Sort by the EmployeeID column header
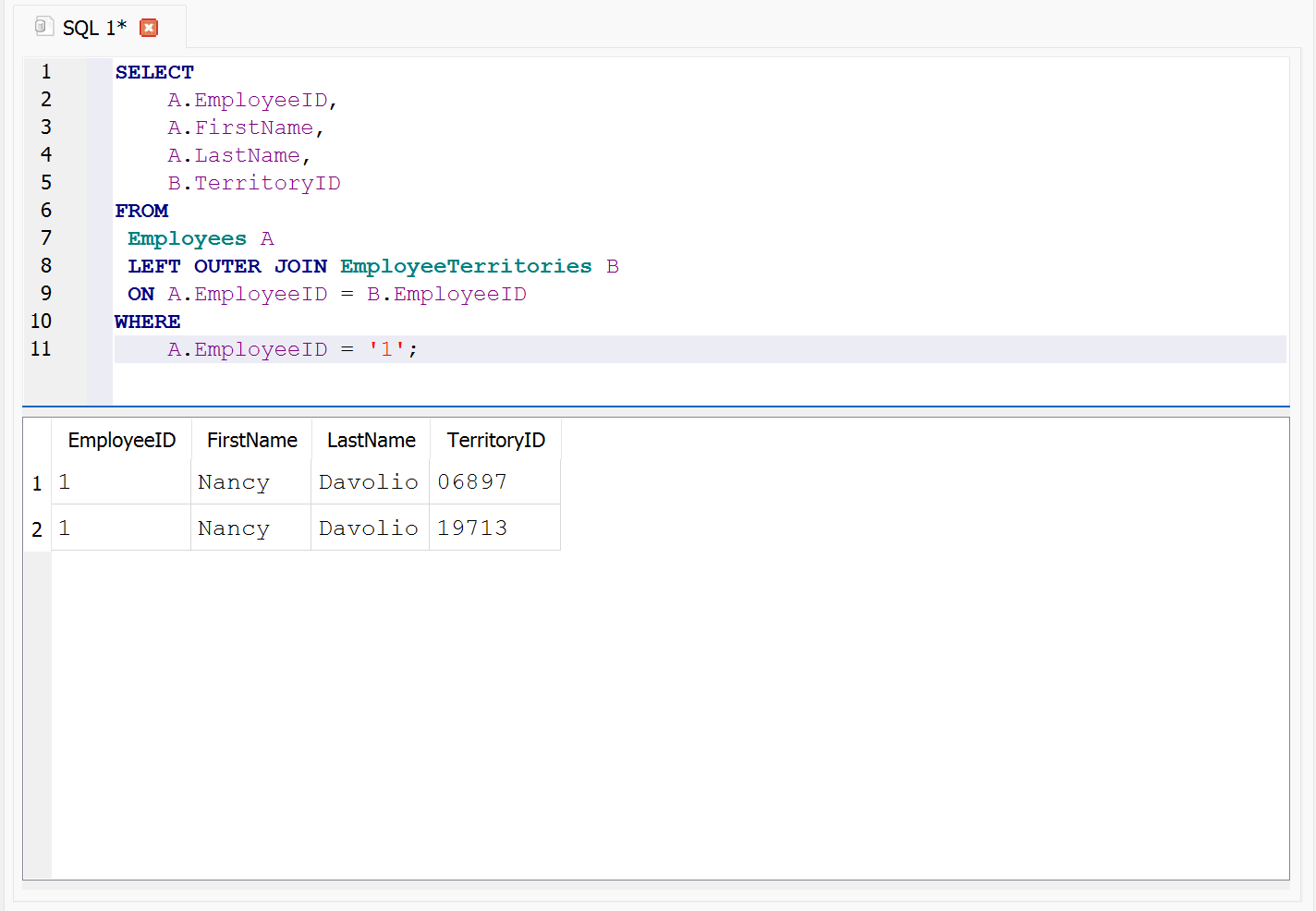This screenshot has height=911, width=1316. pos(121,440)
